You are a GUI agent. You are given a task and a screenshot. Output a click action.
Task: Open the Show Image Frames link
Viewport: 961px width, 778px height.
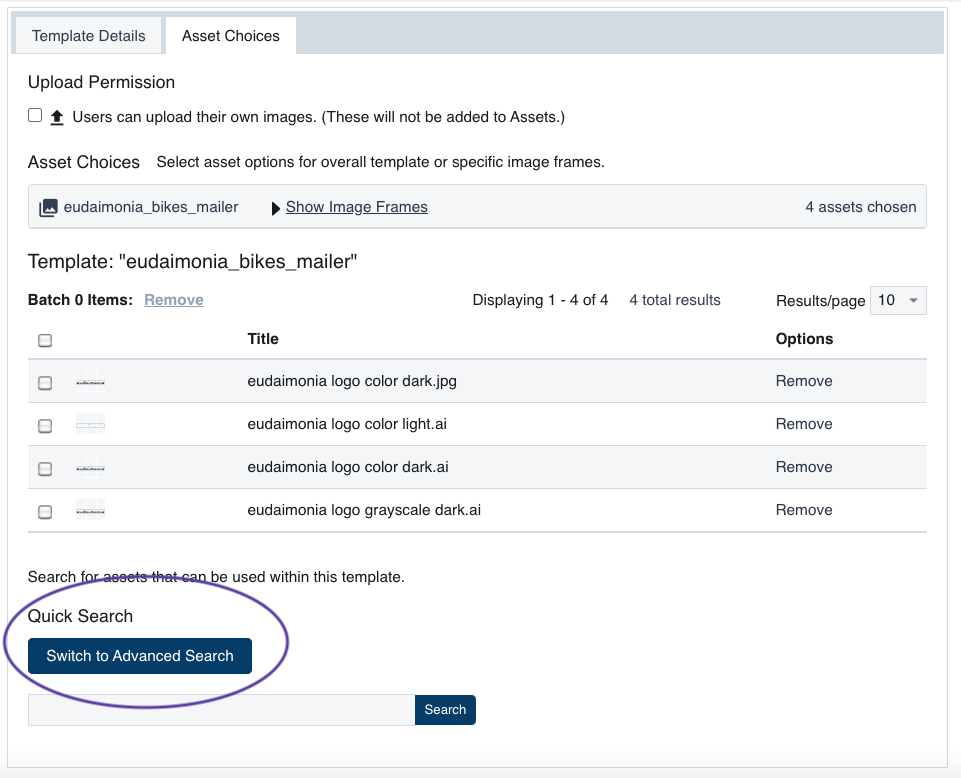(x=357, y=207)
